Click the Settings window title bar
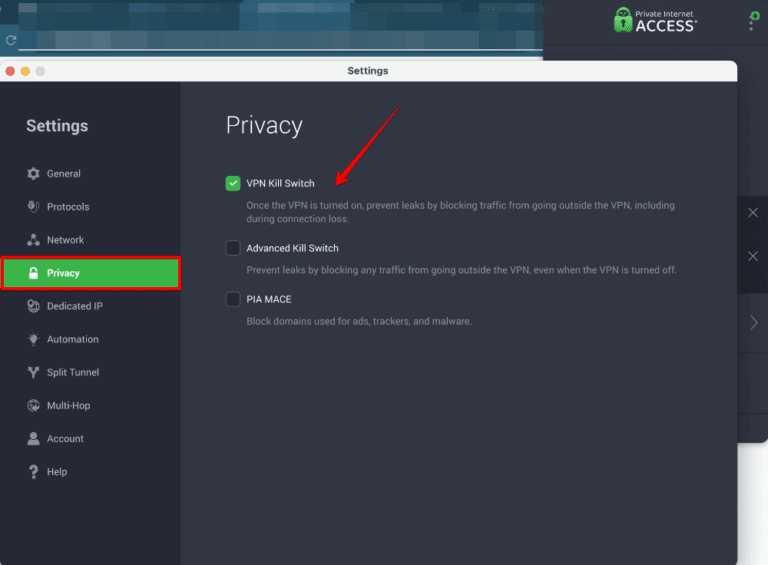 368,71
